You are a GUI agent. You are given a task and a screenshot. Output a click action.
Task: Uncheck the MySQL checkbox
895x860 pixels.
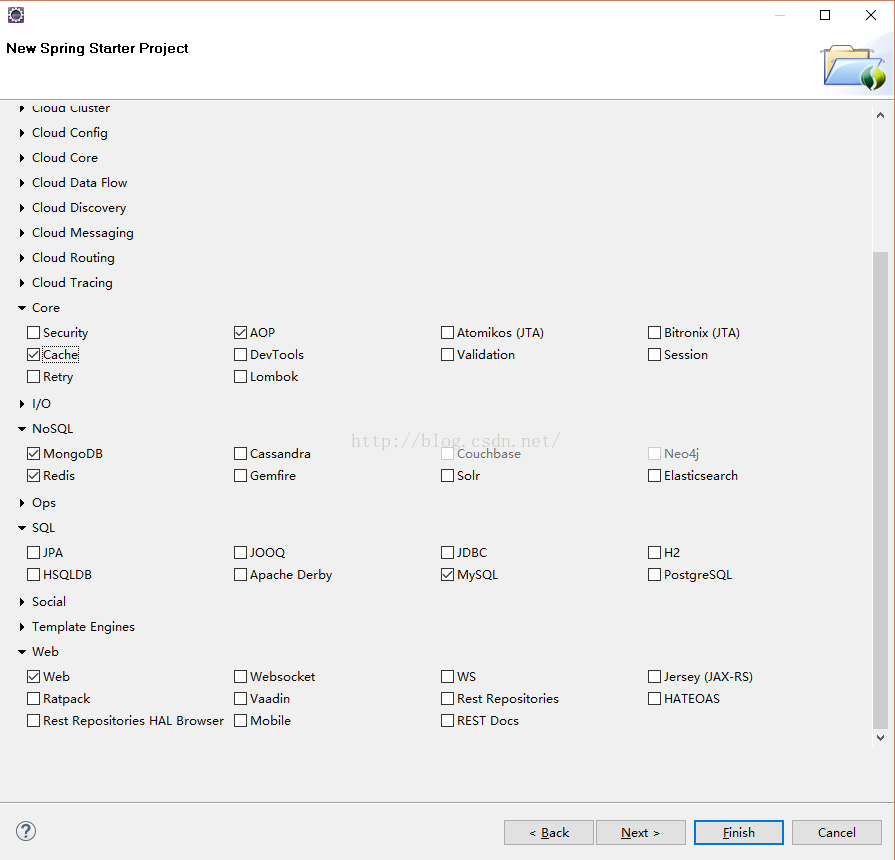448,575
